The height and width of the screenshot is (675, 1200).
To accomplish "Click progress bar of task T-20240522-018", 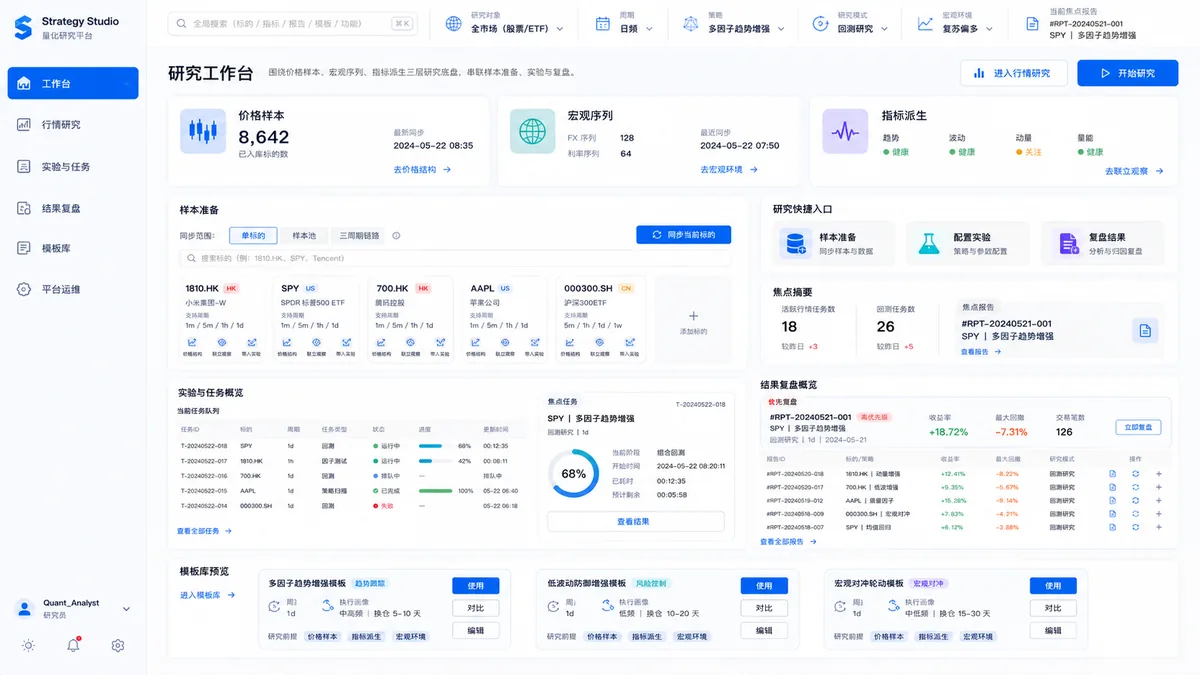I will (x=434, y=446).
